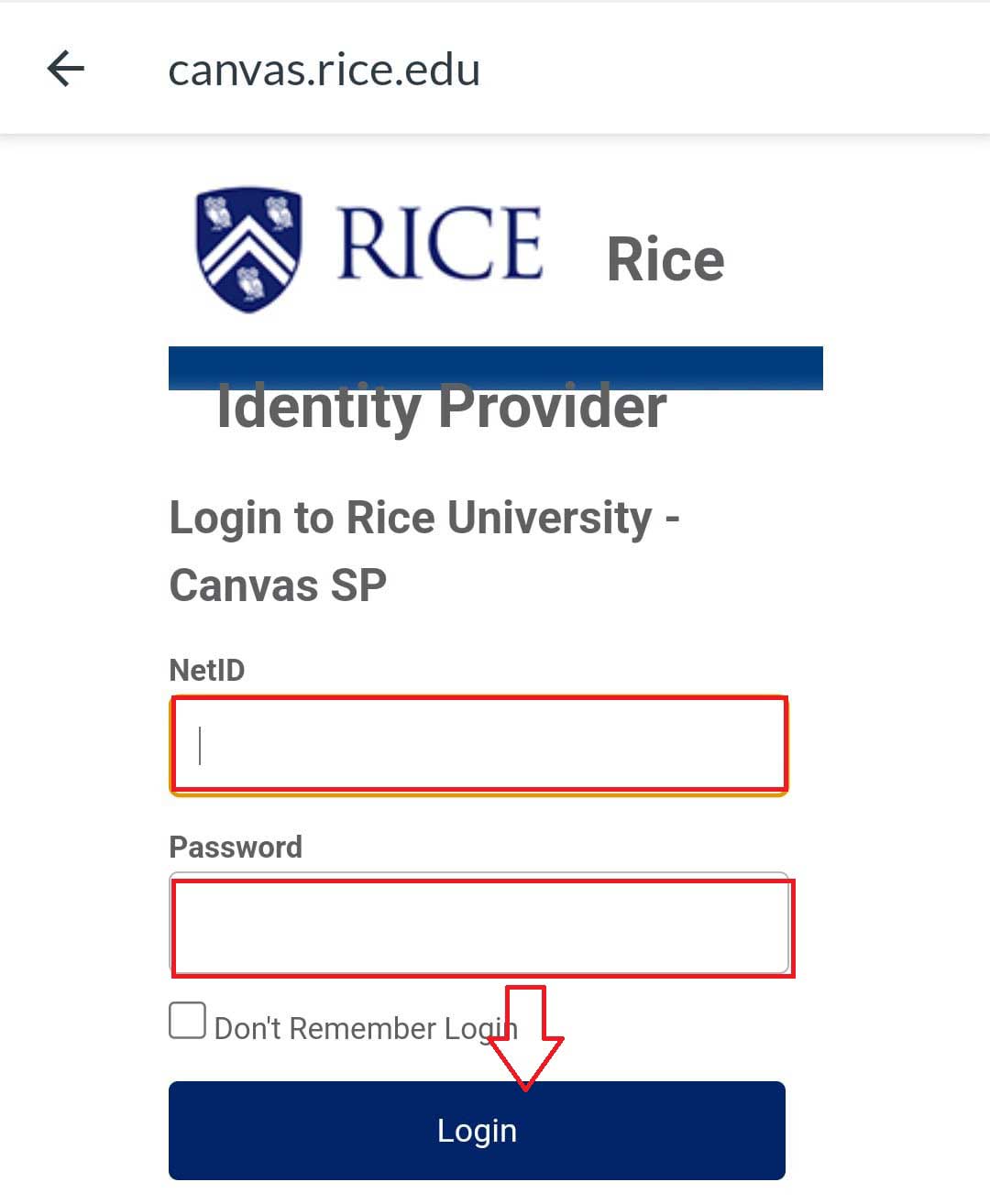The width and height of the screenshot is (990, 1204).
Task: Click the NetID field label
Action: [x=206, y=670]
